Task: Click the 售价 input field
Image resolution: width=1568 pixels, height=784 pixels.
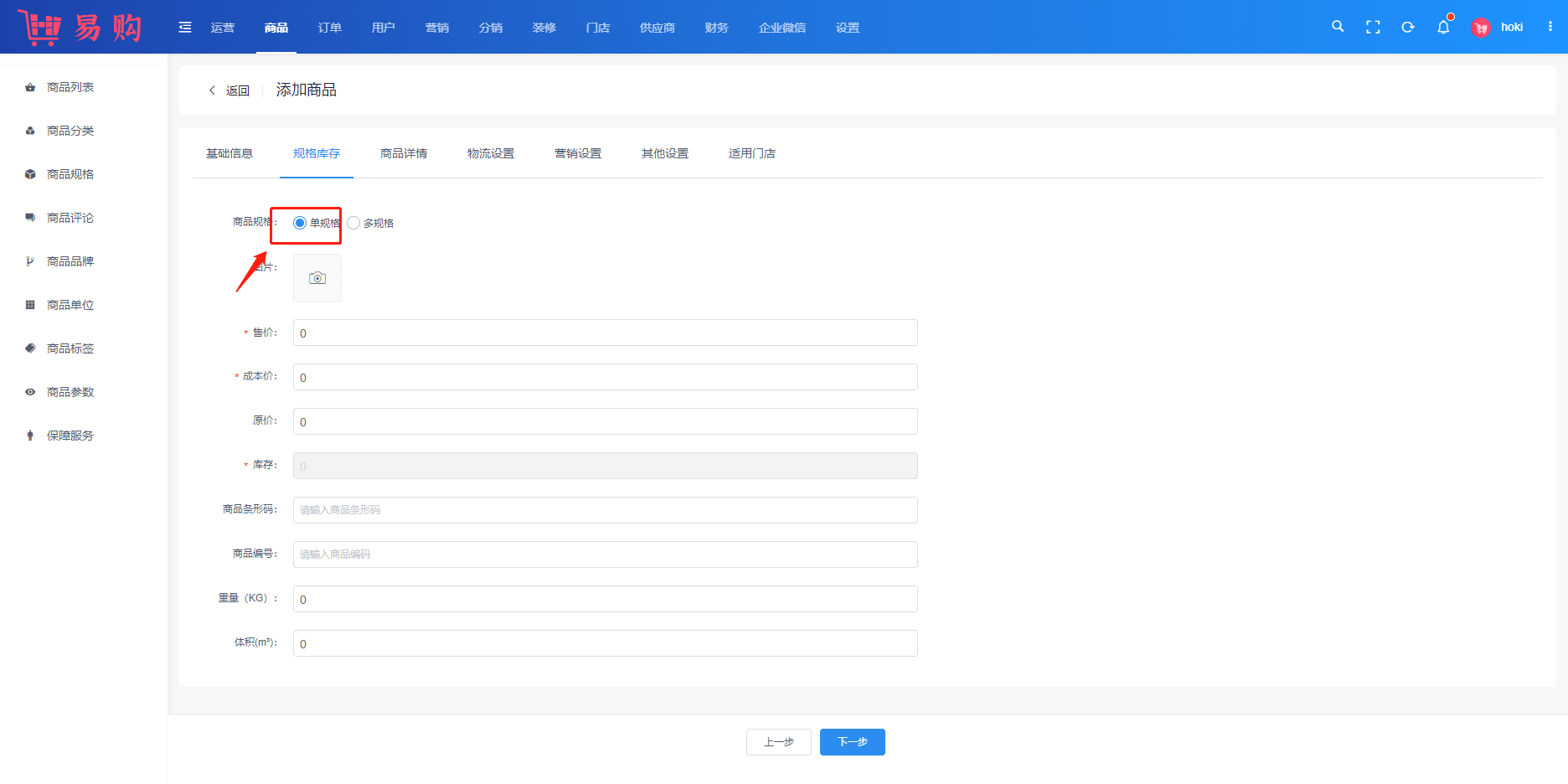Action: (x=605, y=333)
